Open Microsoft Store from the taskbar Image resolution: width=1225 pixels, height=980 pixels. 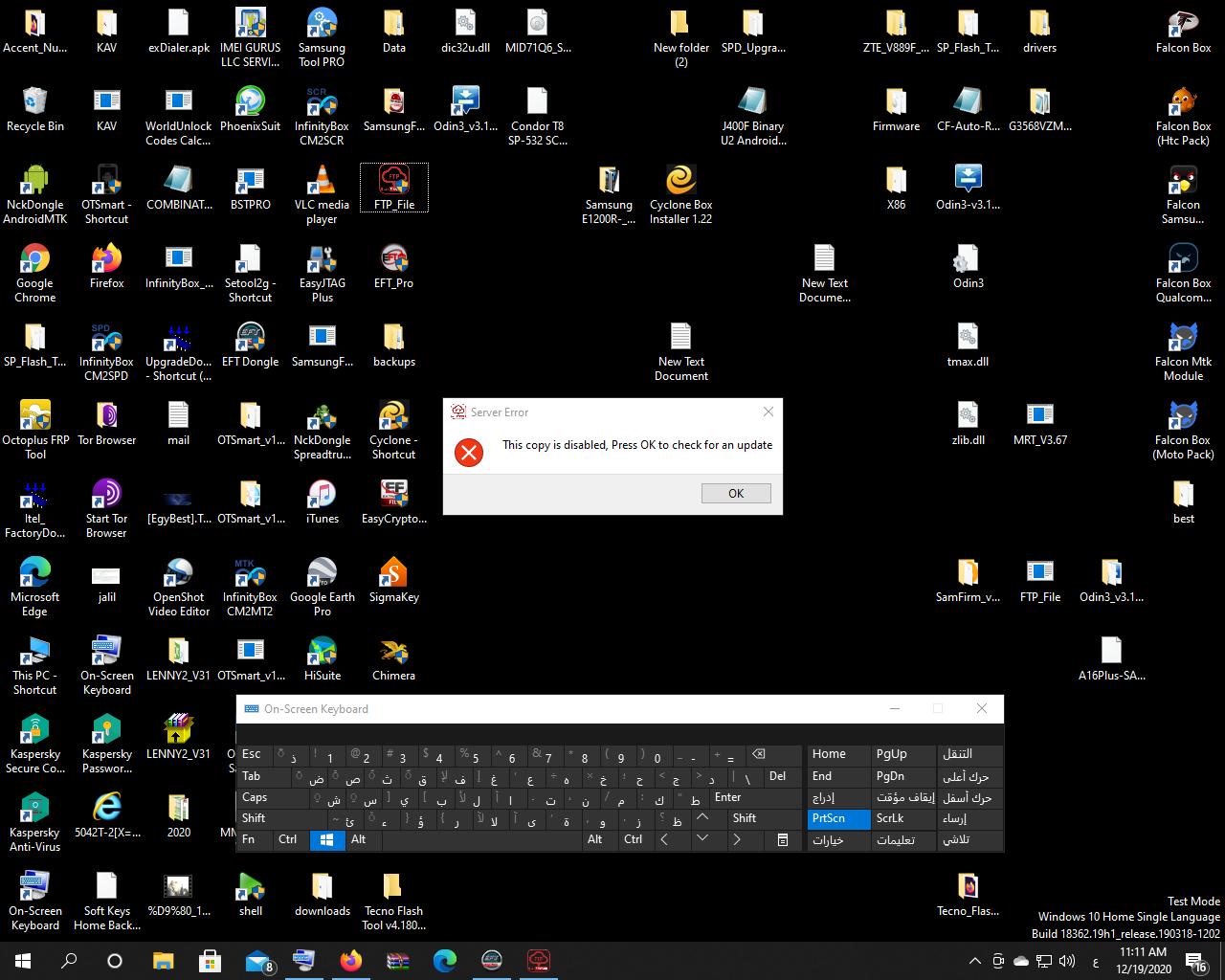click(x=210, y=961)
